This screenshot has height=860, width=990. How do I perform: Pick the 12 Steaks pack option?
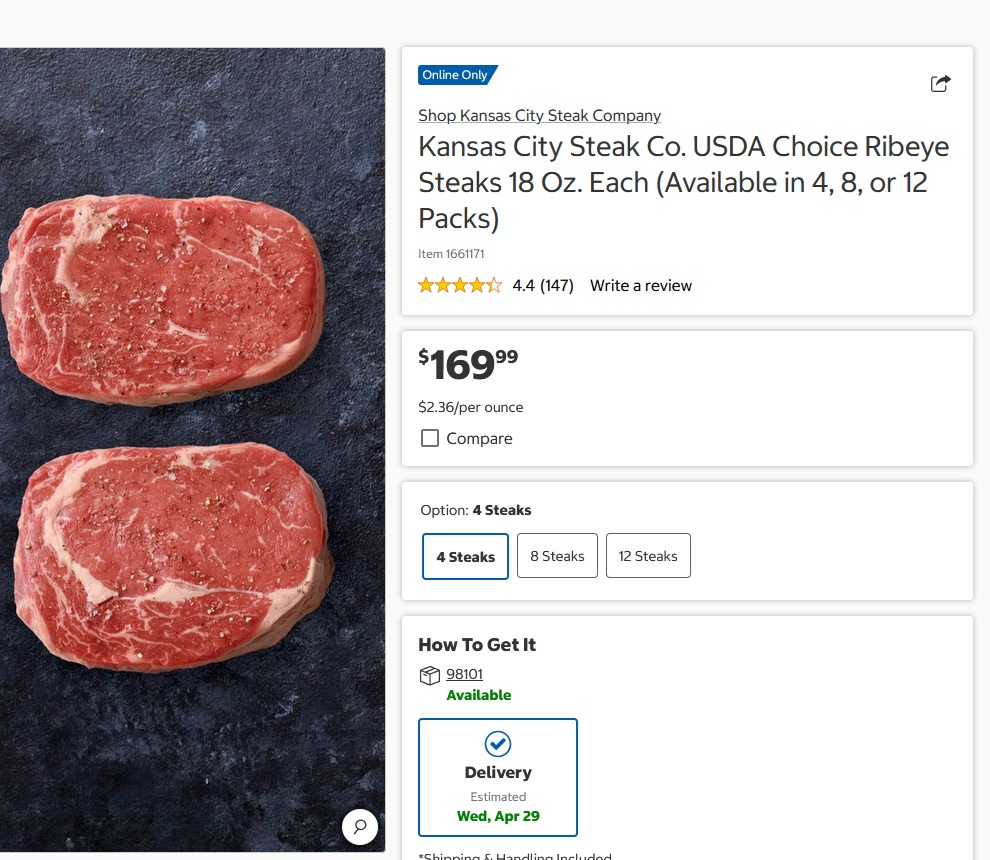point(648,556)
